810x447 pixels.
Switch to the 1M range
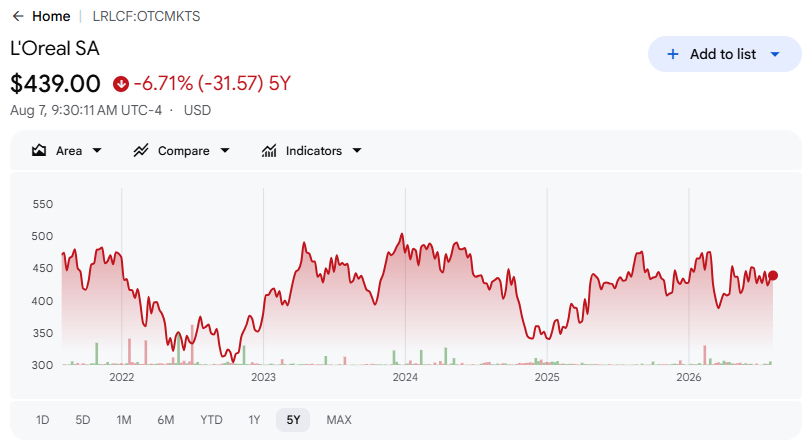coord(124,420)
